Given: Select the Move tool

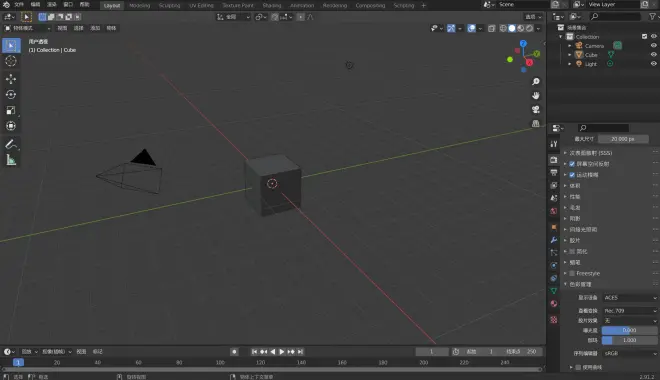Looking at the screenshot, I should tap(11, 79).
